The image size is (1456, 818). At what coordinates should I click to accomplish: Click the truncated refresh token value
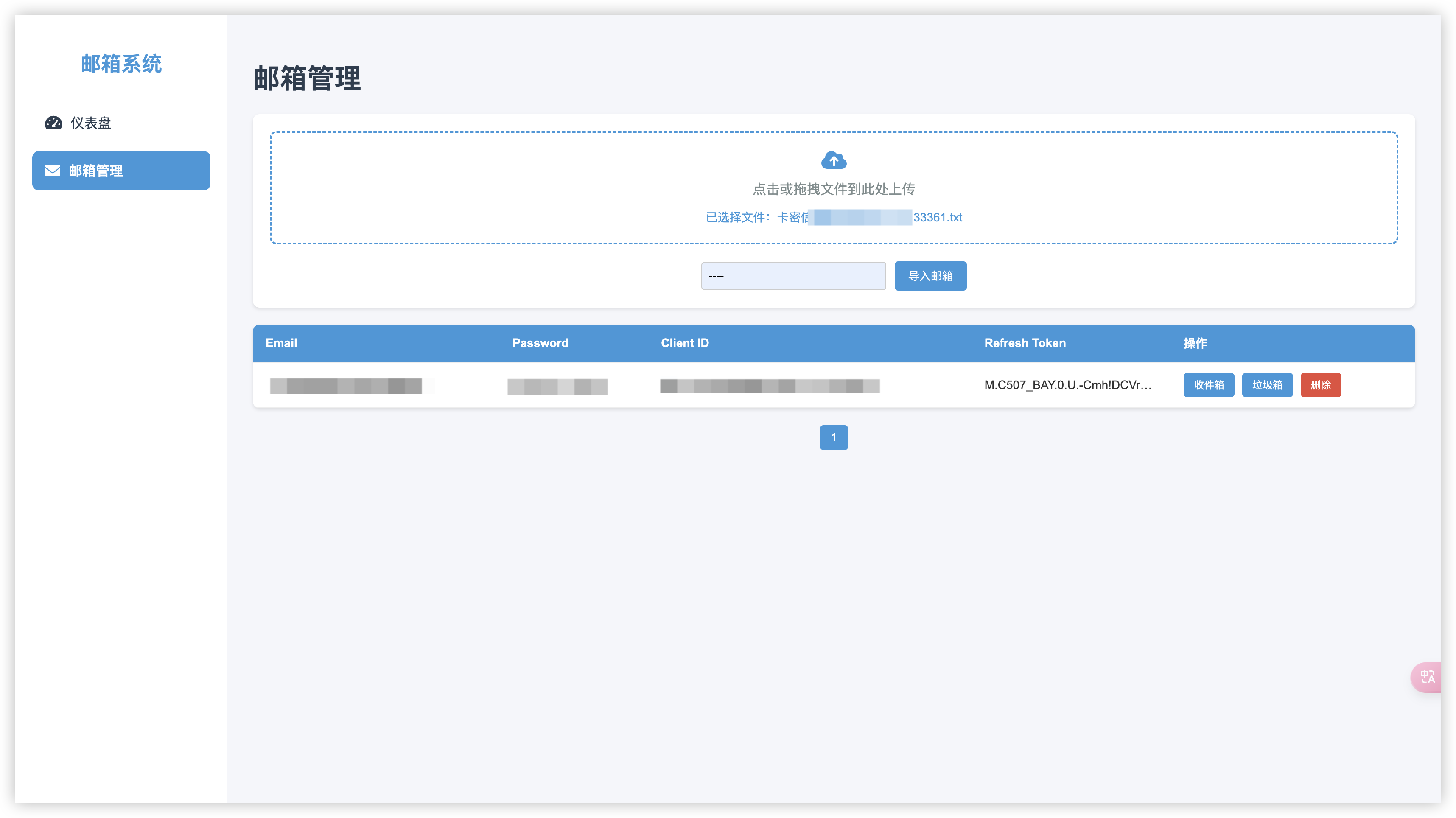point(1067,385)
